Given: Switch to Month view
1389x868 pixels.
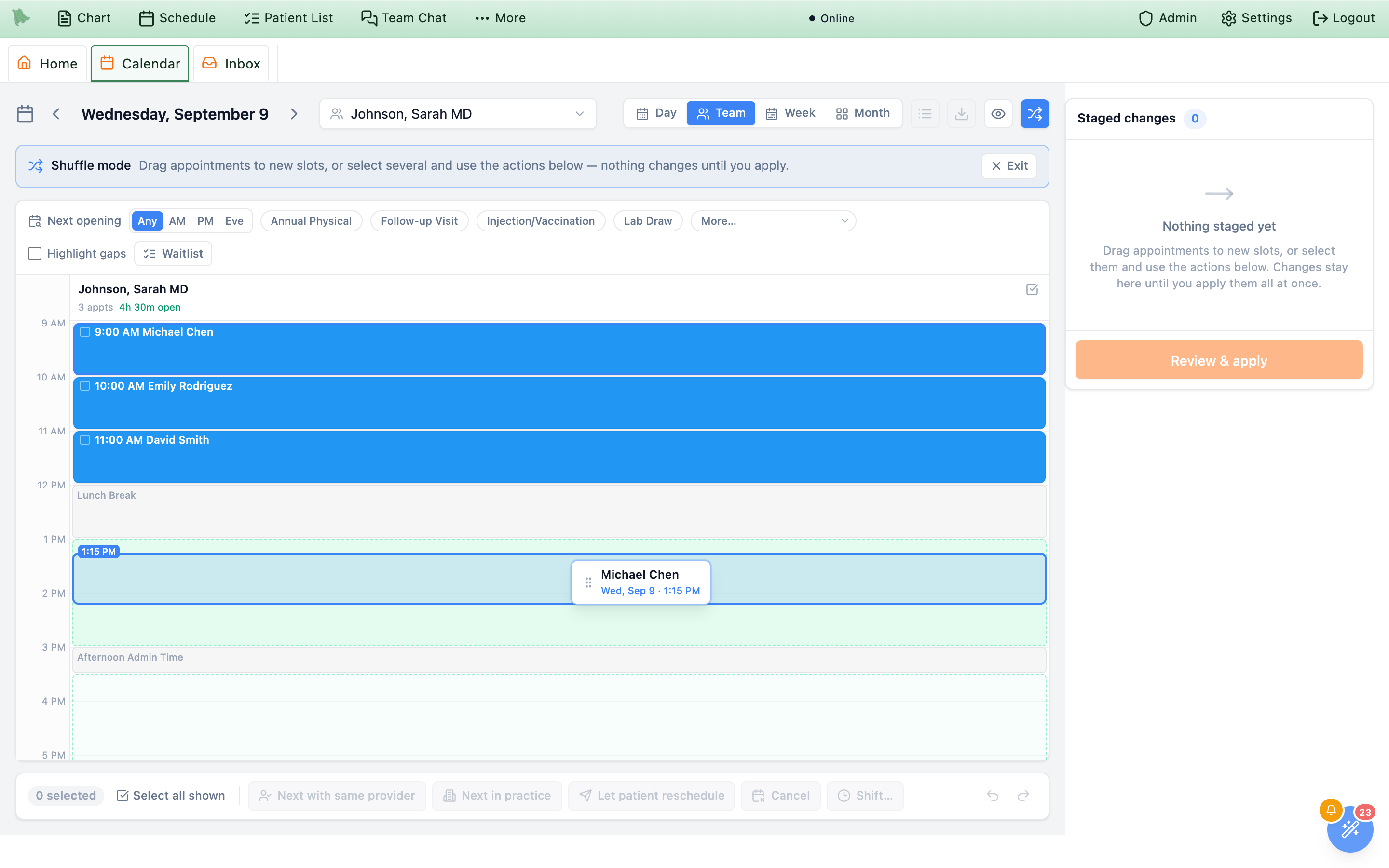Looking at the screenshot, I should coord(863,113).
